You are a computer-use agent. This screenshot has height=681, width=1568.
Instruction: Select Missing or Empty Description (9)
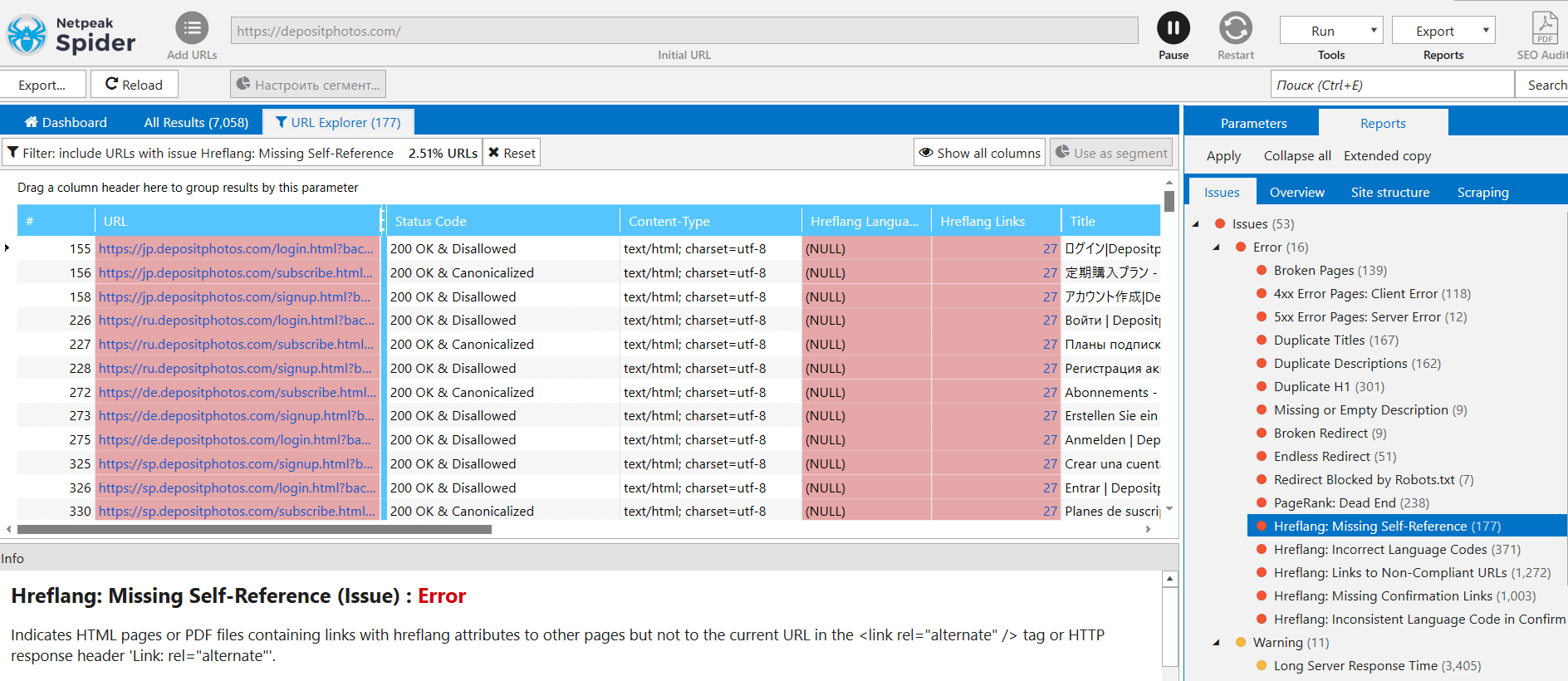[x=1370, y=409]
